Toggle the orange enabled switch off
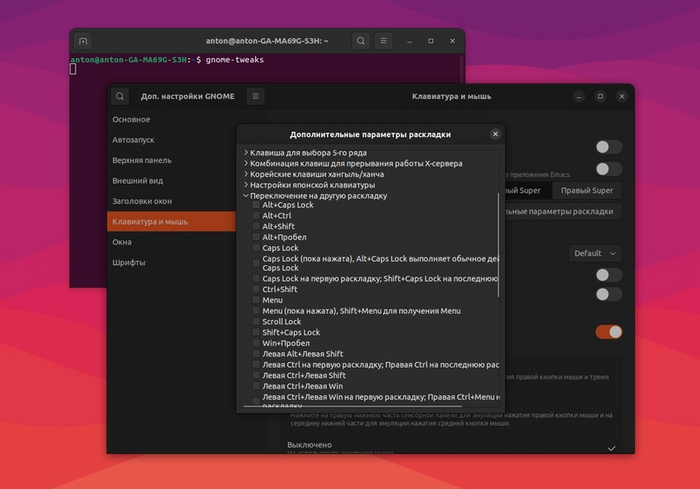 608,332
